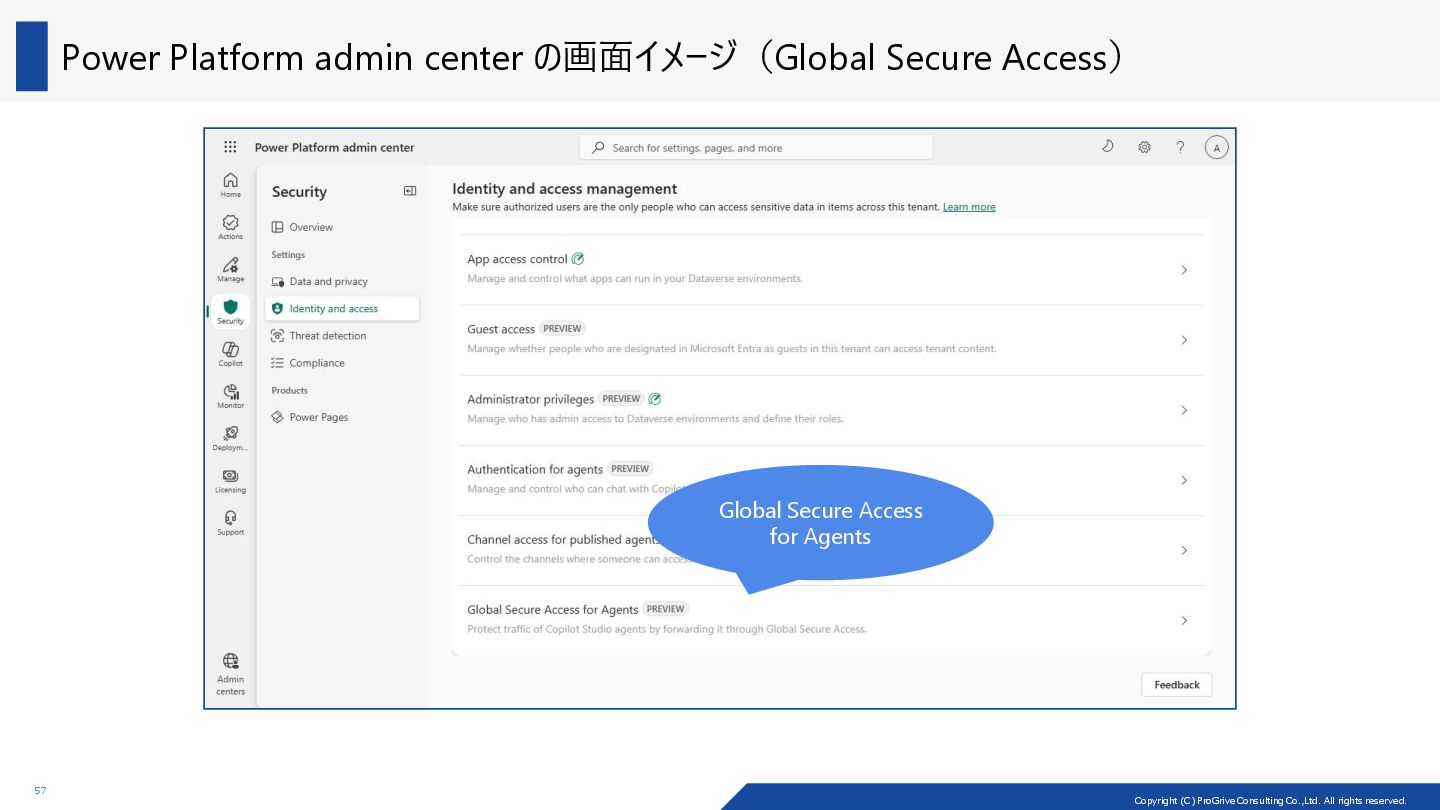Expand App access control chevron
The height and width of the screenshot is (810, 1440).
(1184, 270)
